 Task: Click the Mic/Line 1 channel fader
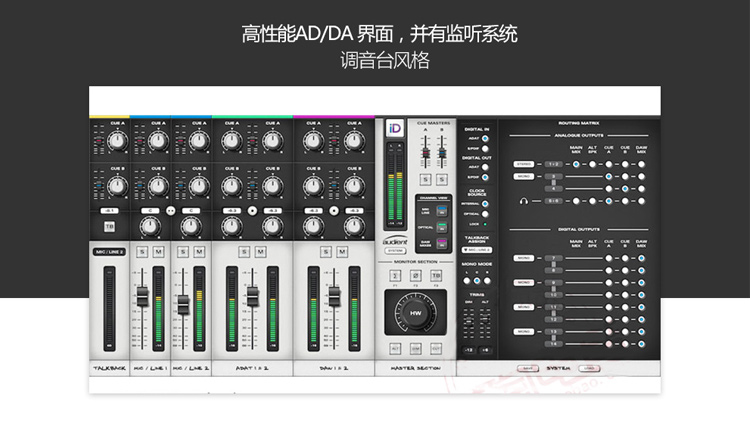pyautogui.click(x=142, y=296)
